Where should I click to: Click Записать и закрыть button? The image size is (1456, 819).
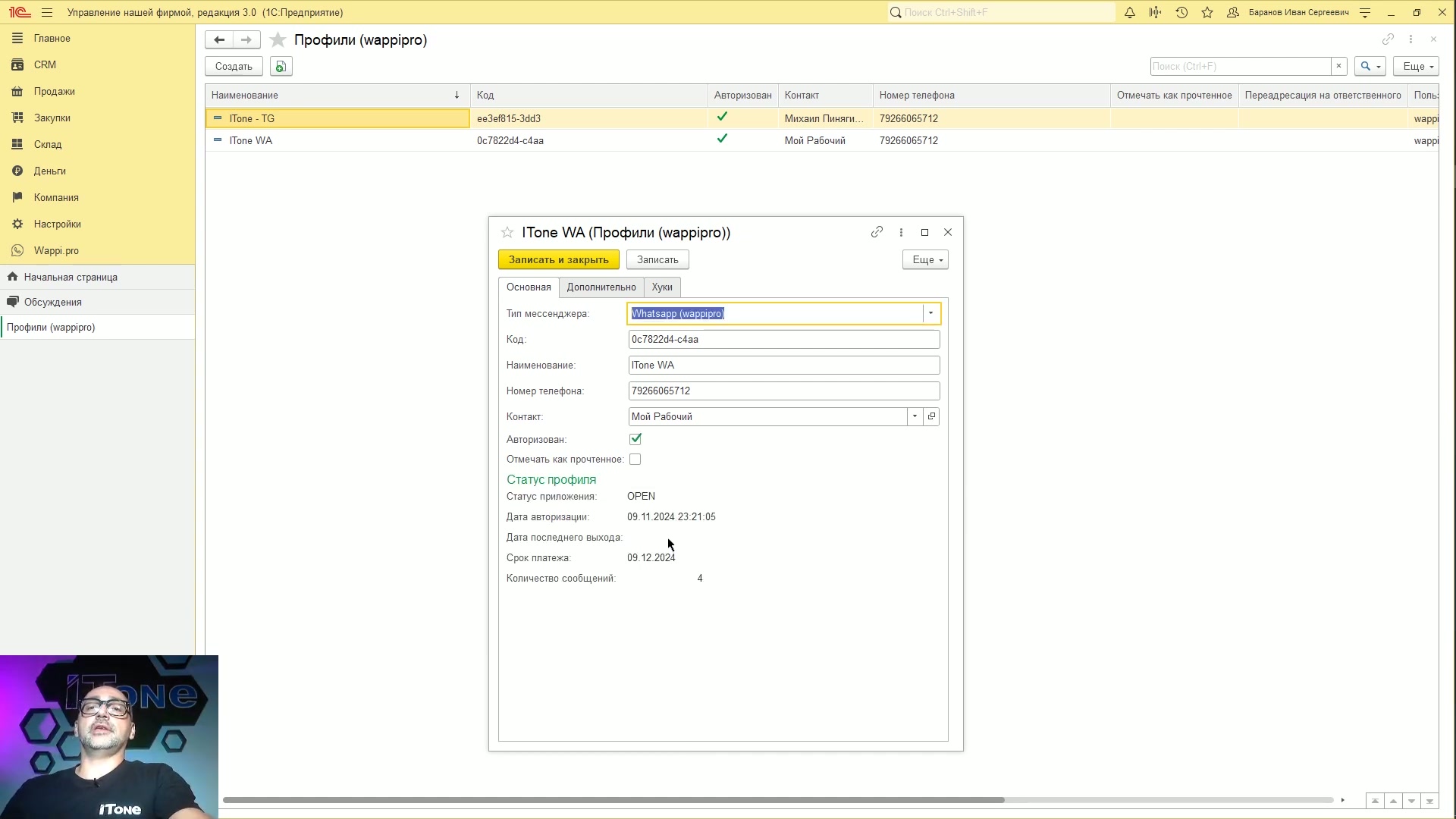(559, 260)
